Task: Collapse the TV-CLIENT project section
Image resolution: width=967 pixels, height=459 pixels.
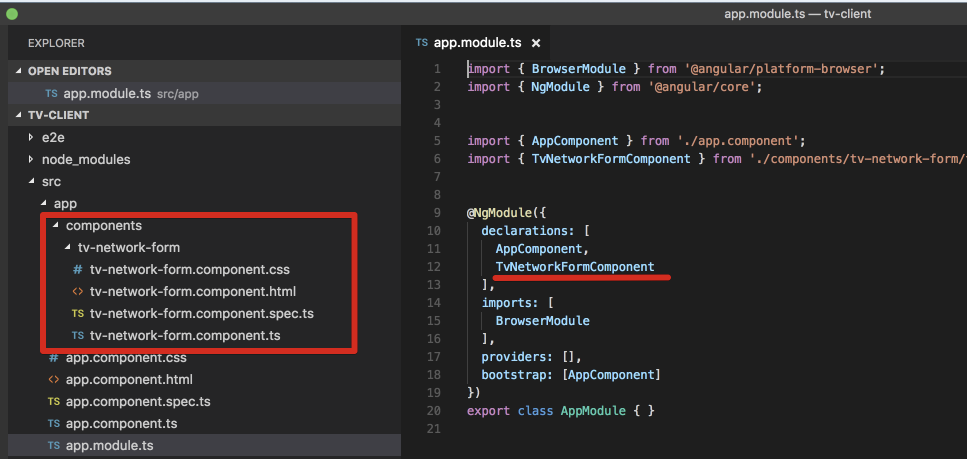Action: 20,115
